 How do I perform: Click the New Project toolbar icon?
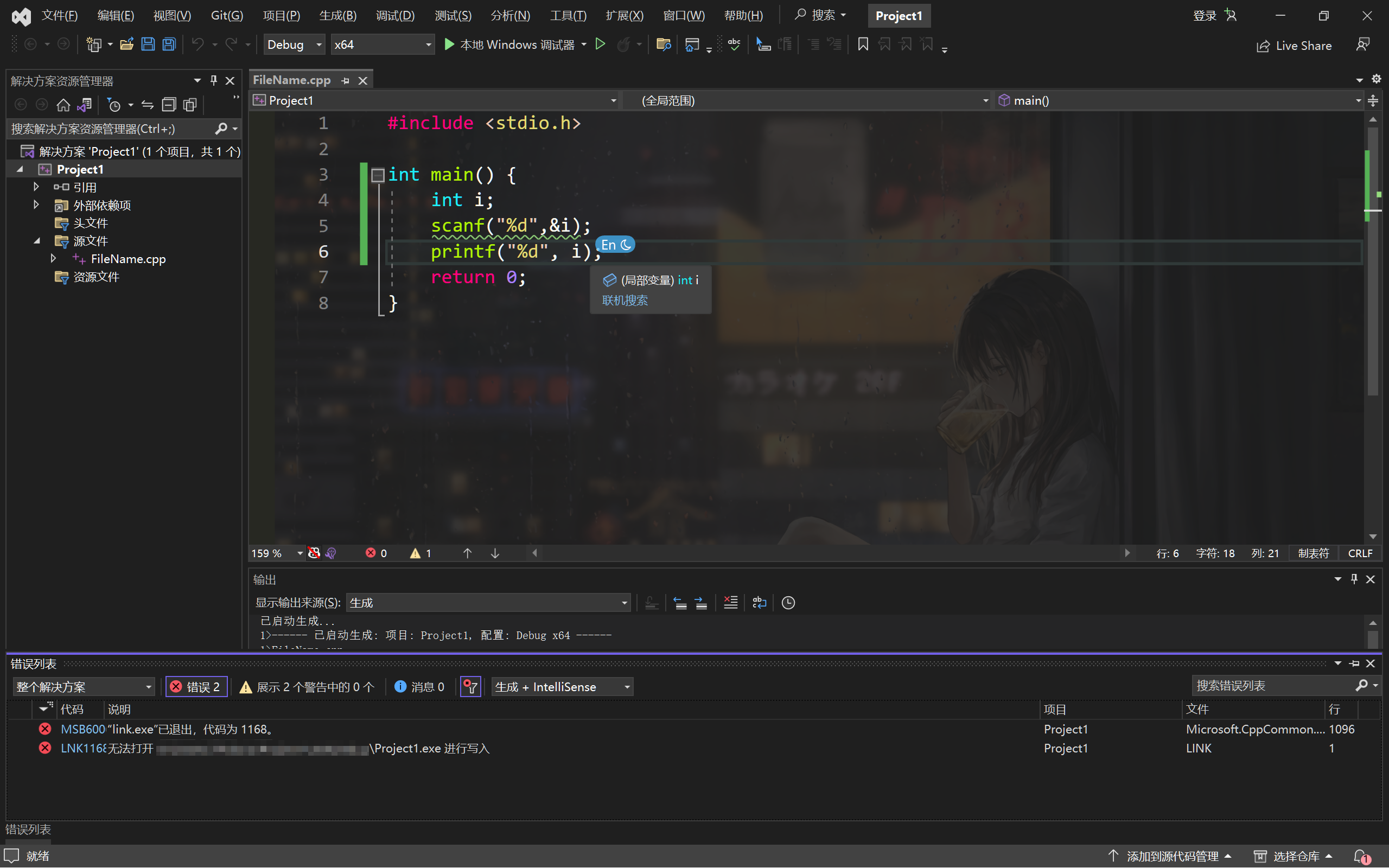point(93,44)
